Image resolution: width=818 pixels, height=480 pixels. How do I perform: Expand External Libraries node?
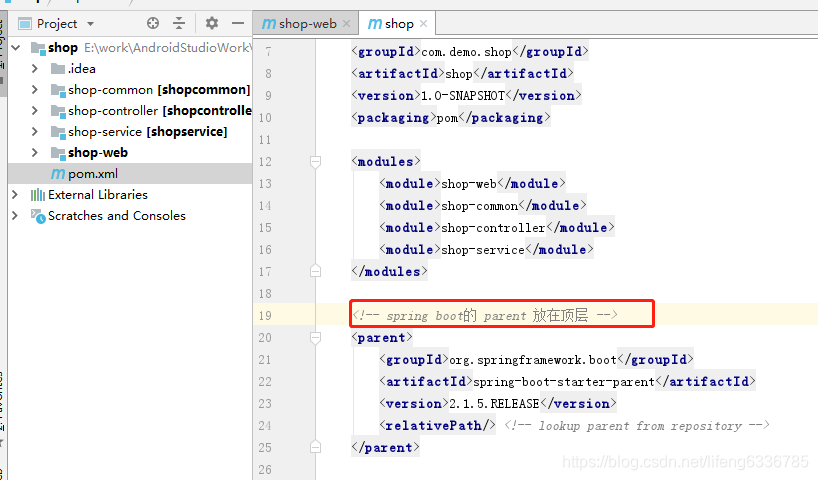coord(15,195)
